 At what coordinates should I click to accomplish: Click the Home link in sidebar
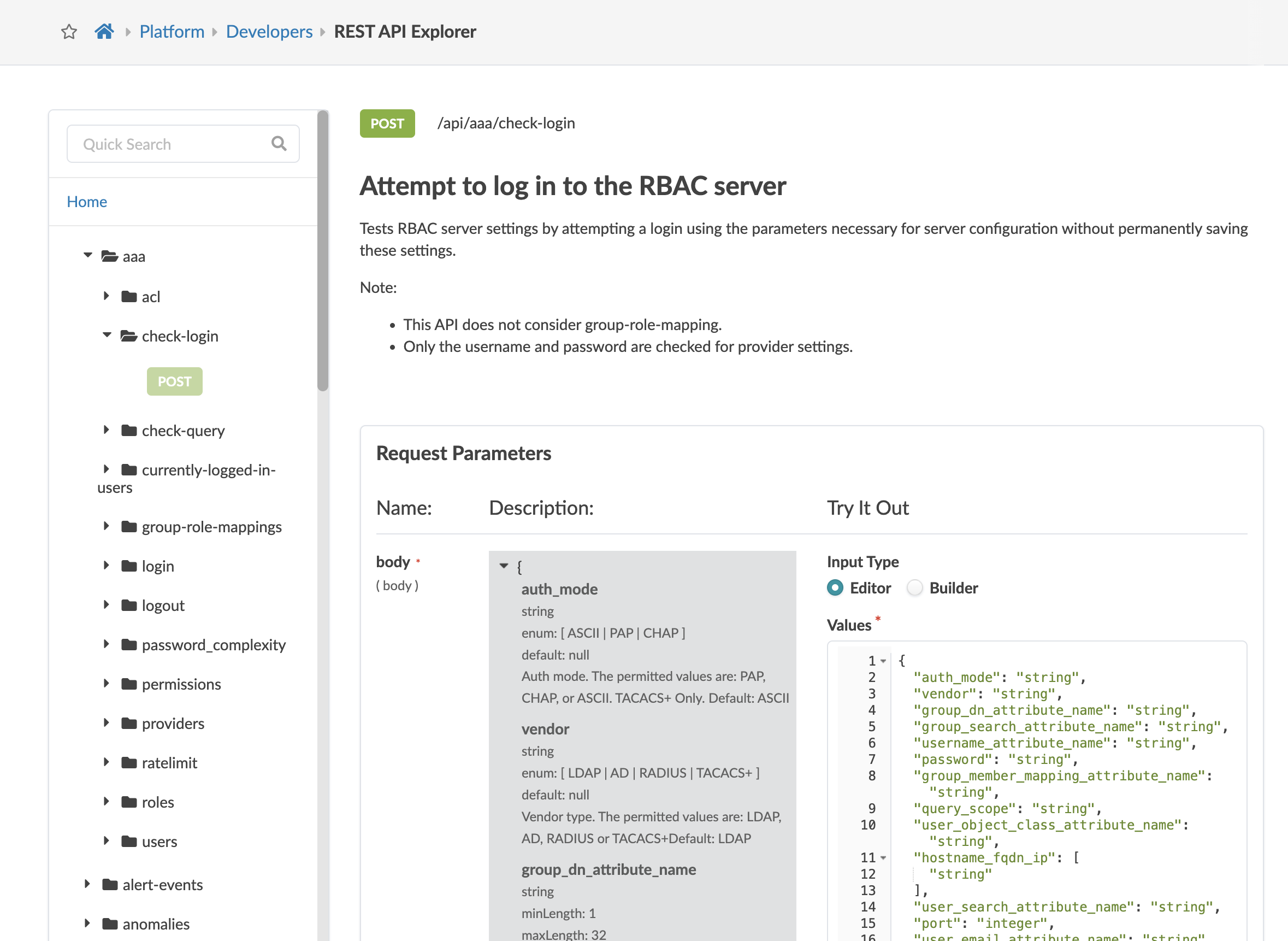86,202
